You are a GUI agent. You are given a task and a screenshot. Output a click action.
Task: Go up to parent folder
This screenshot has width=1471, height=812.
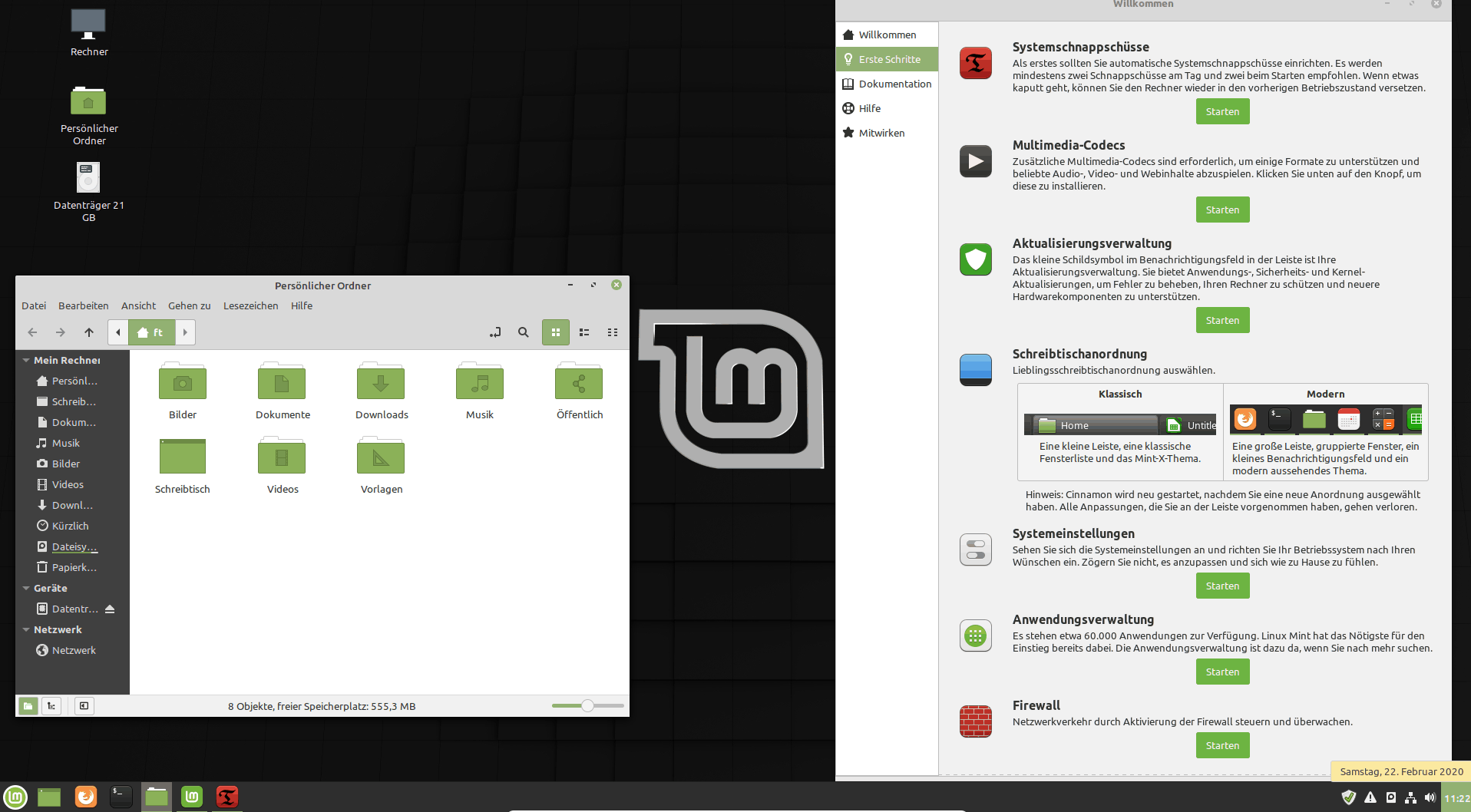[89, 332]
